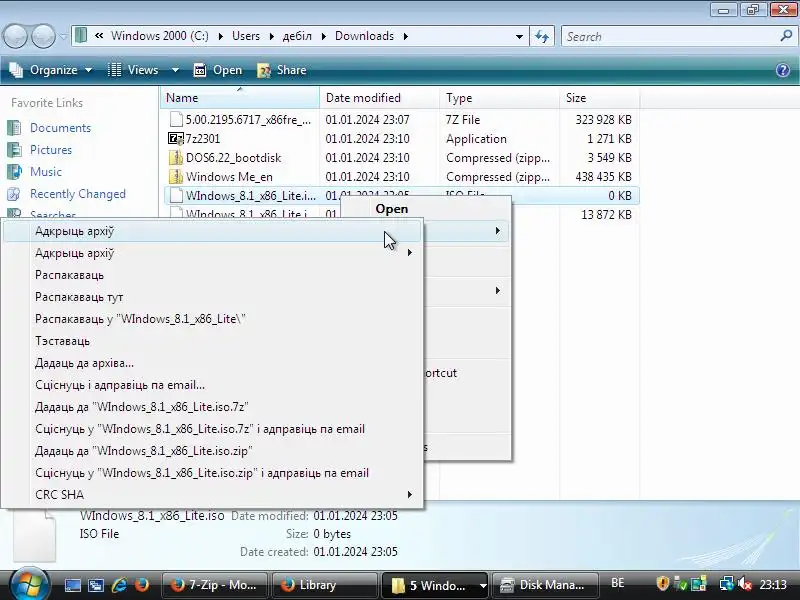
Task: Click the double chevron at the start of the address bar
Action: (99, 36)
